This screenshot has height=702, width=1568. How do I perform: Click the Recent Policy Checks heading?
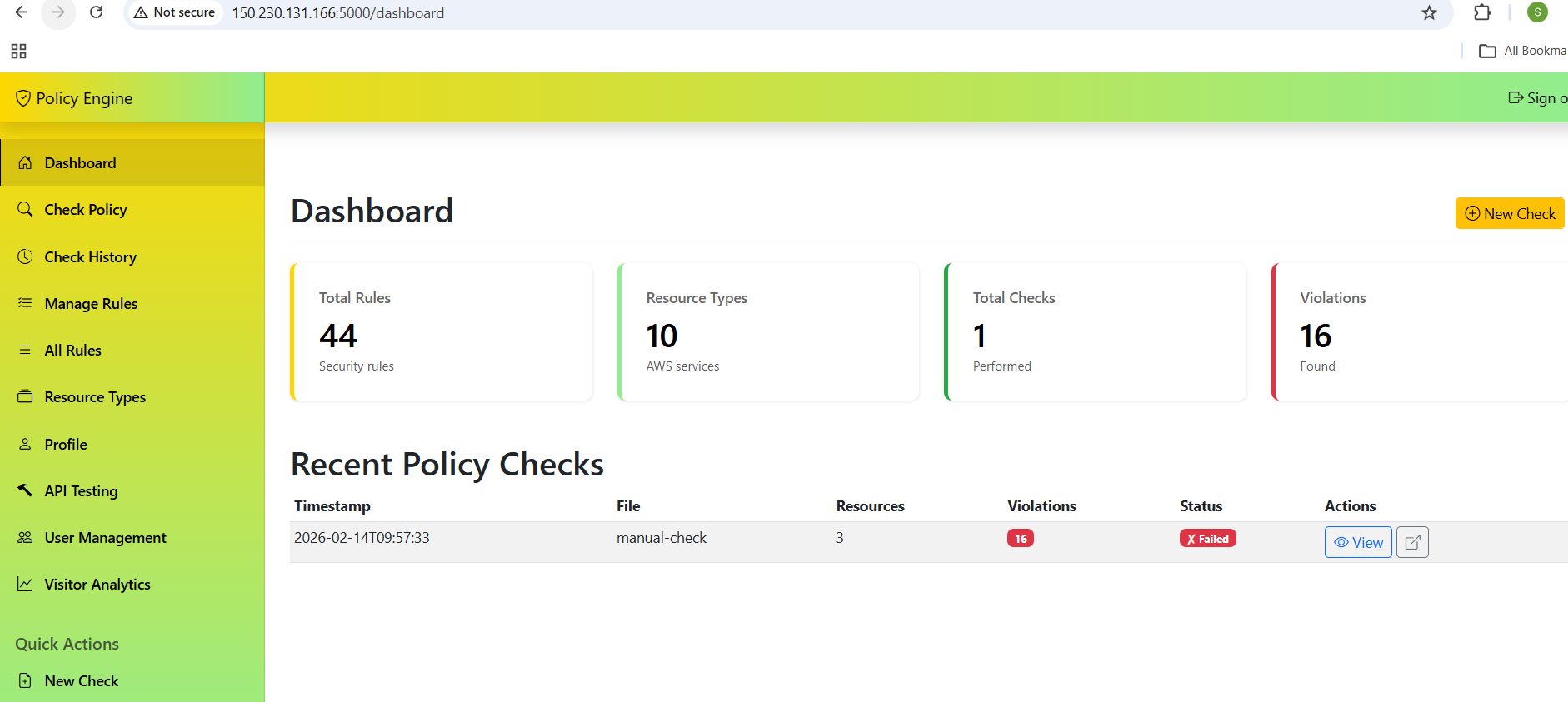(447, 464)
